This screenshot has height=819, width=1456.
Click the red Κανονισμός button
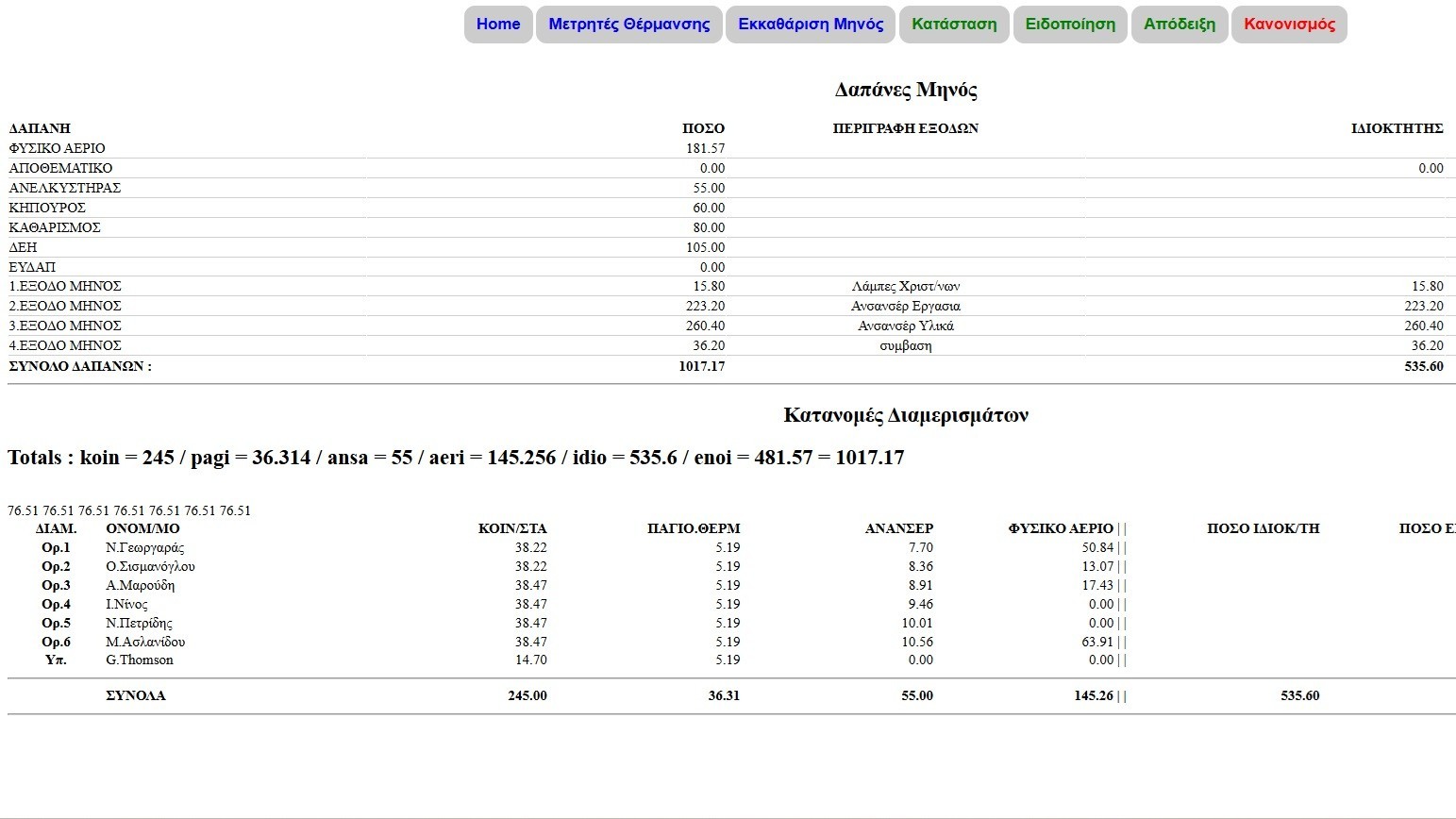click(1289, 25)
